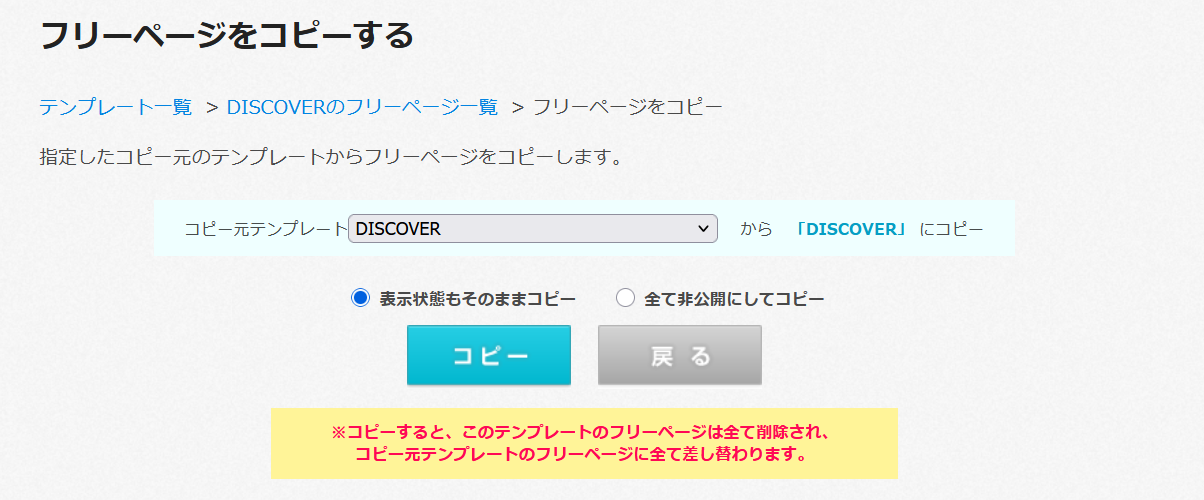
Task: Click the yellow warning notice box
Action: (584, 443)
